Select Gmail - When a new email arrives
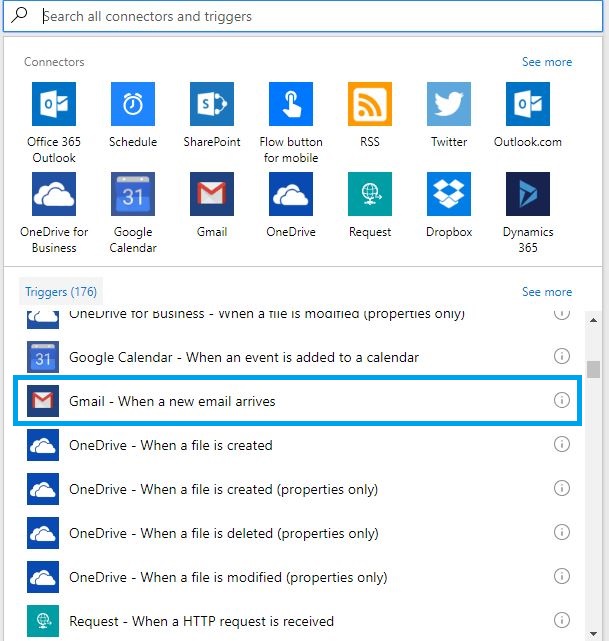The image size is (609, 641). (298, 401)
